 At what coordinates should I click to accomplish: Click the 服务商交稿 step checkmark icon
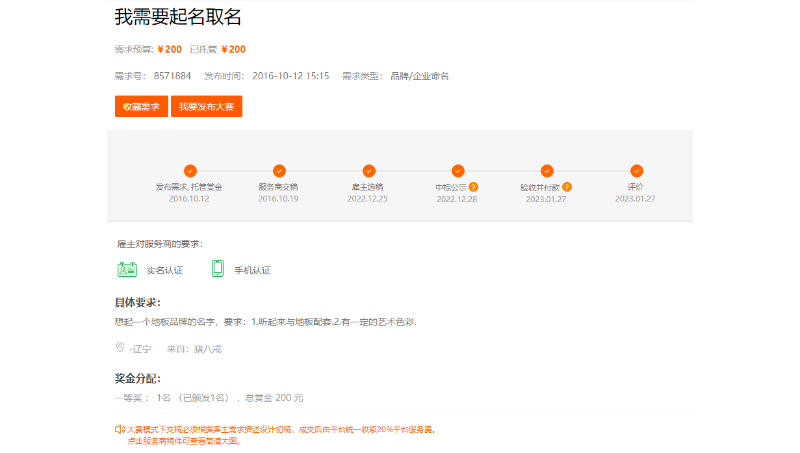pyautogui.click(x=278, y=171)
